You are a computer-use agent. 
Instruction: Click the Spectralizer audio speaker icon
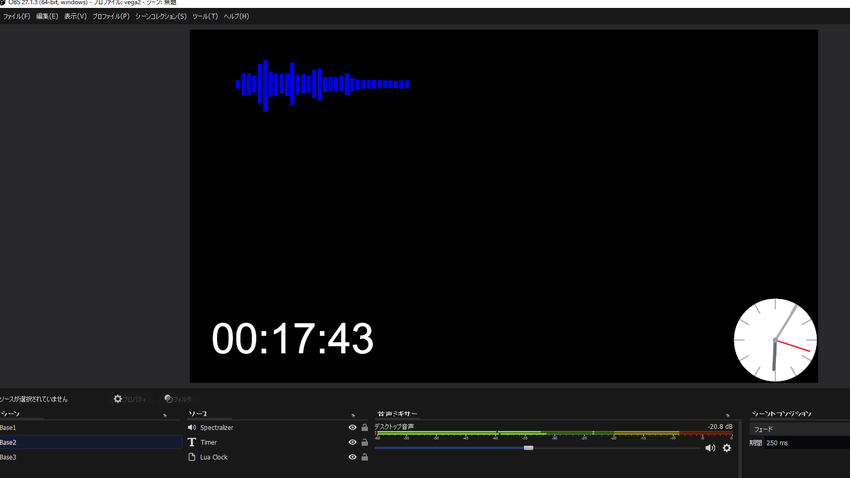tap(192, 428)
